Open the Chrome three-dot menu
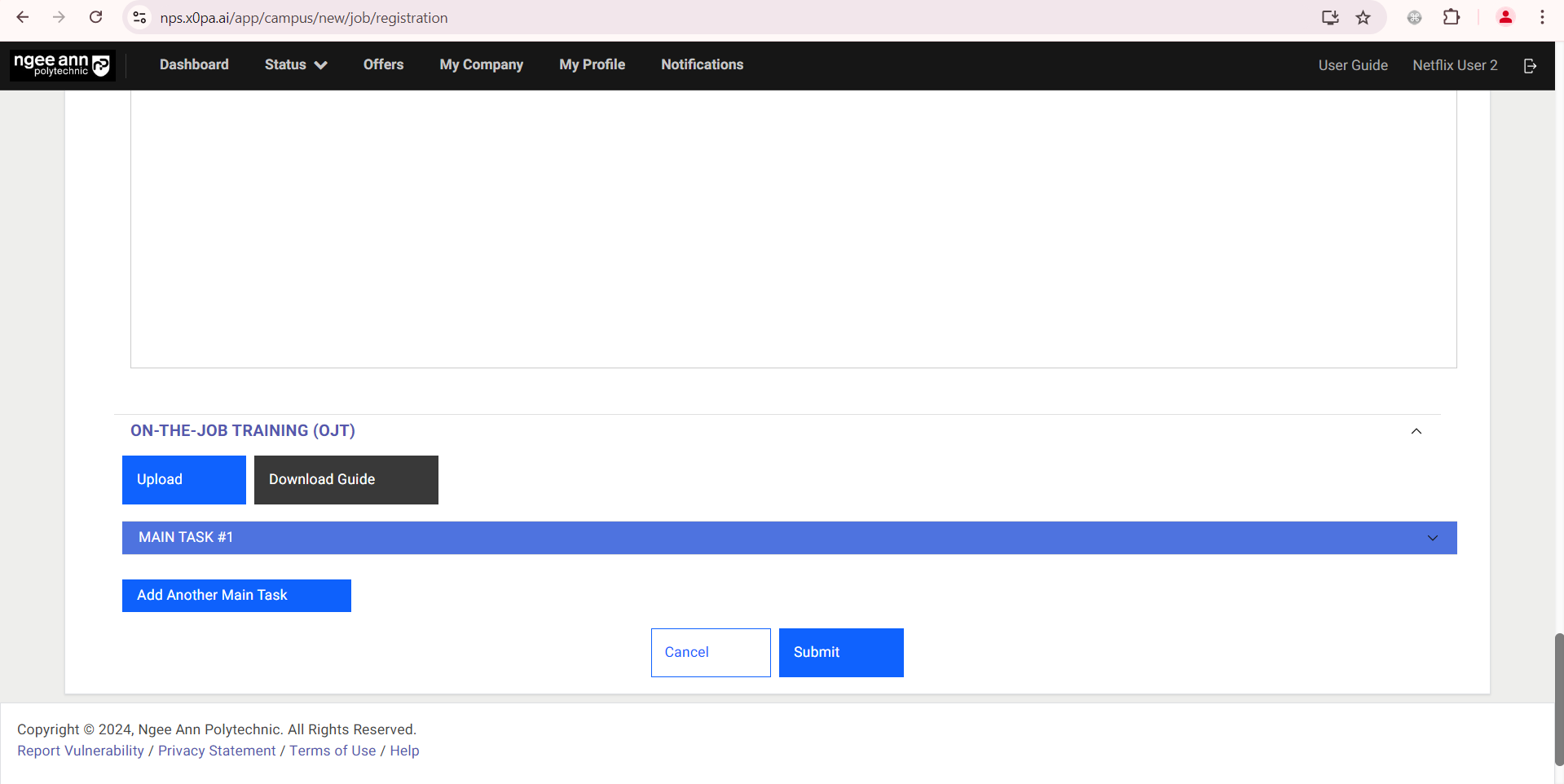 tap(1542, 17)
